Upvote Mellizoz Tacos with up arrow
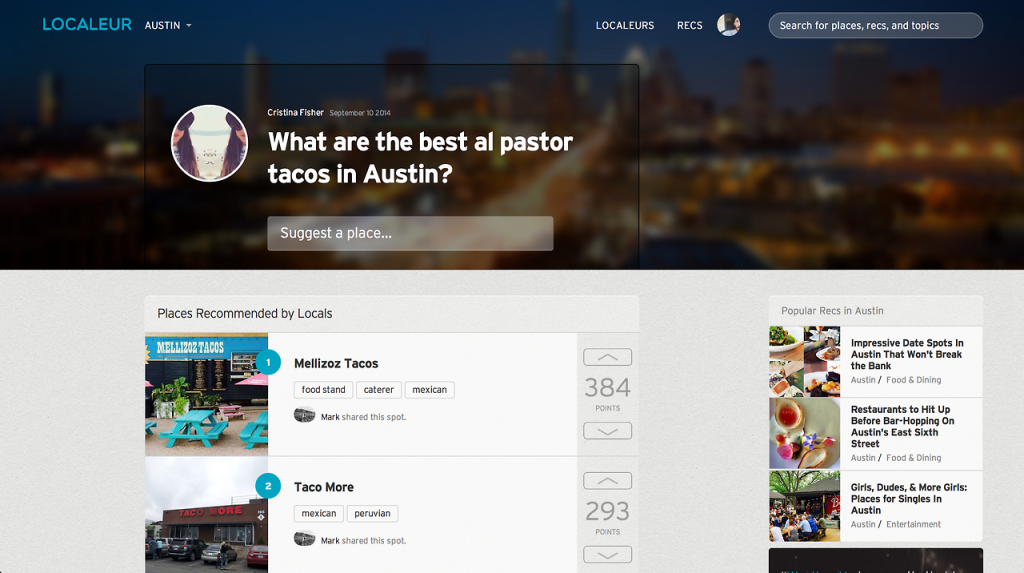 607,357
